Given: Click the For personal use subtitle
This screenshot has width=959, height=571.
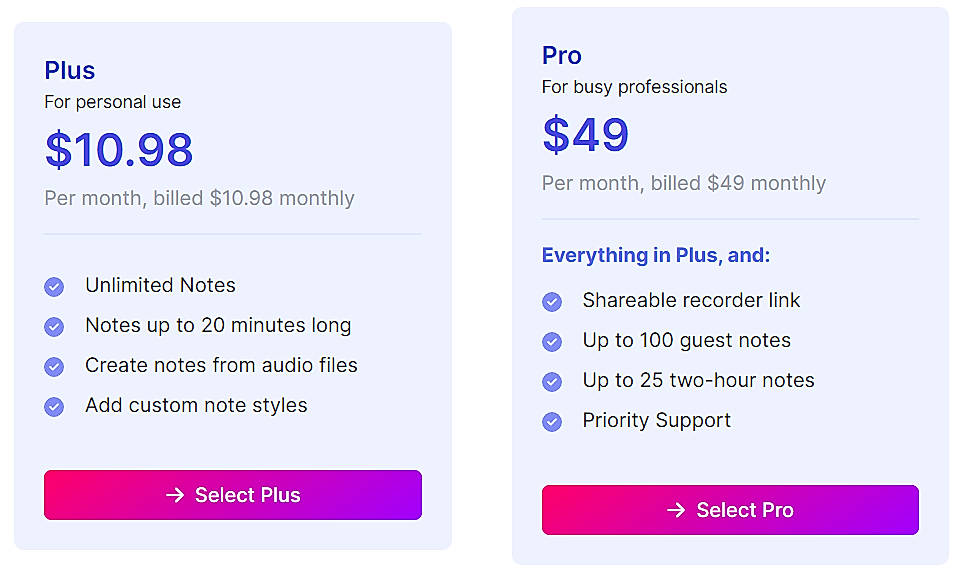Looking at the screenshot, I should 113,102.
